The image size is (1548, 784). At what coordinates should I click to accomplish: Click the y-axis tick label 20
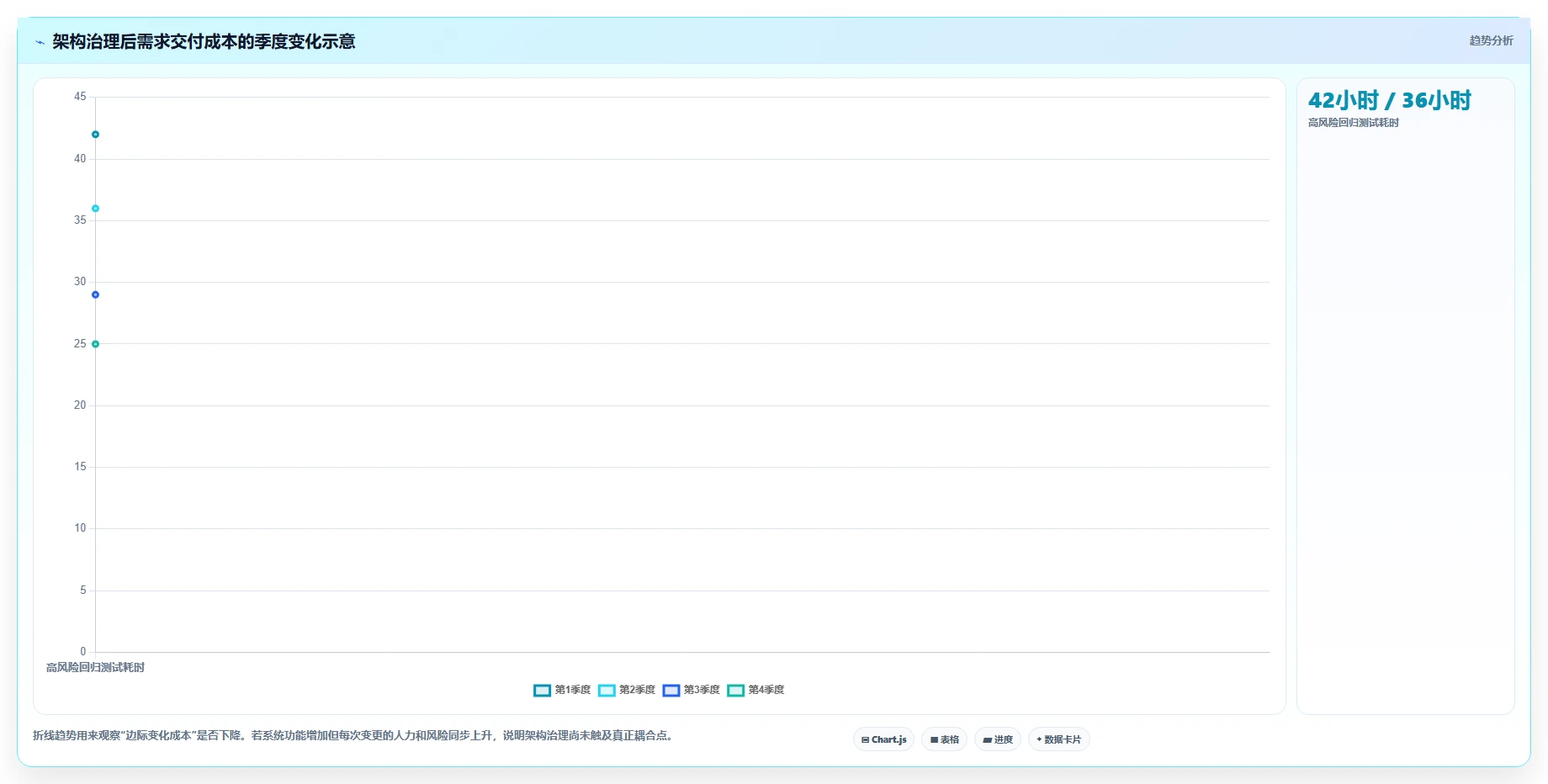80,405
